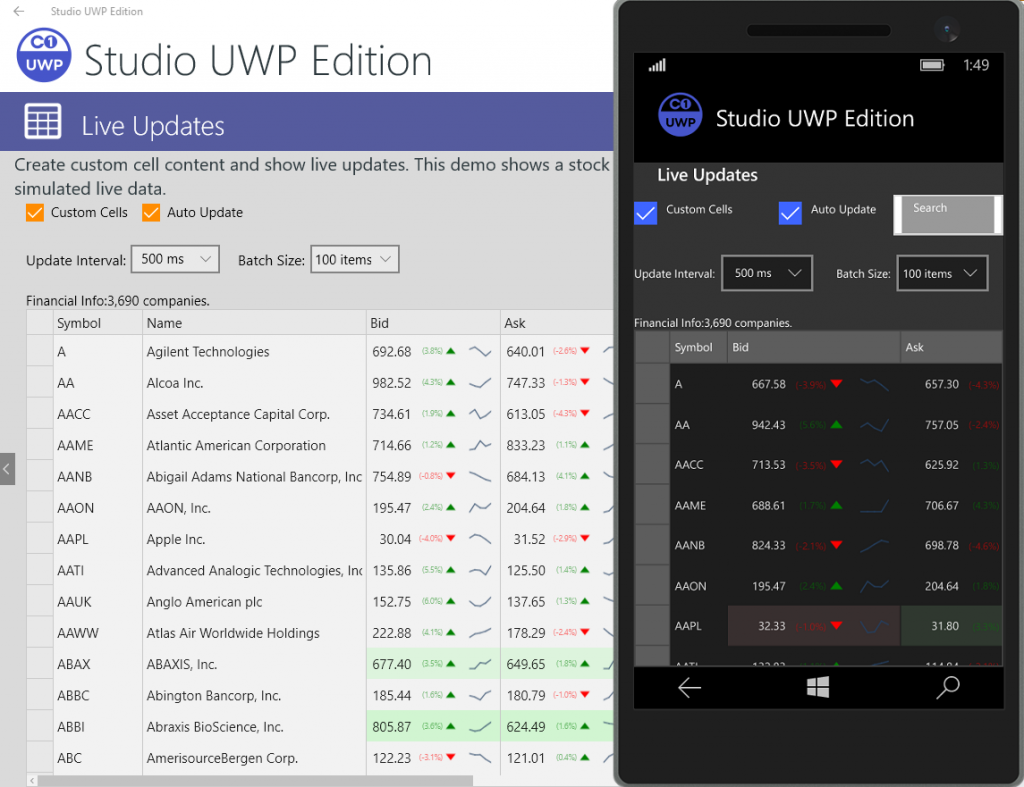1024x787 pixels.
Task: Toggle Auto Update checkbox in the desktop app
Action: click(151, 213)
